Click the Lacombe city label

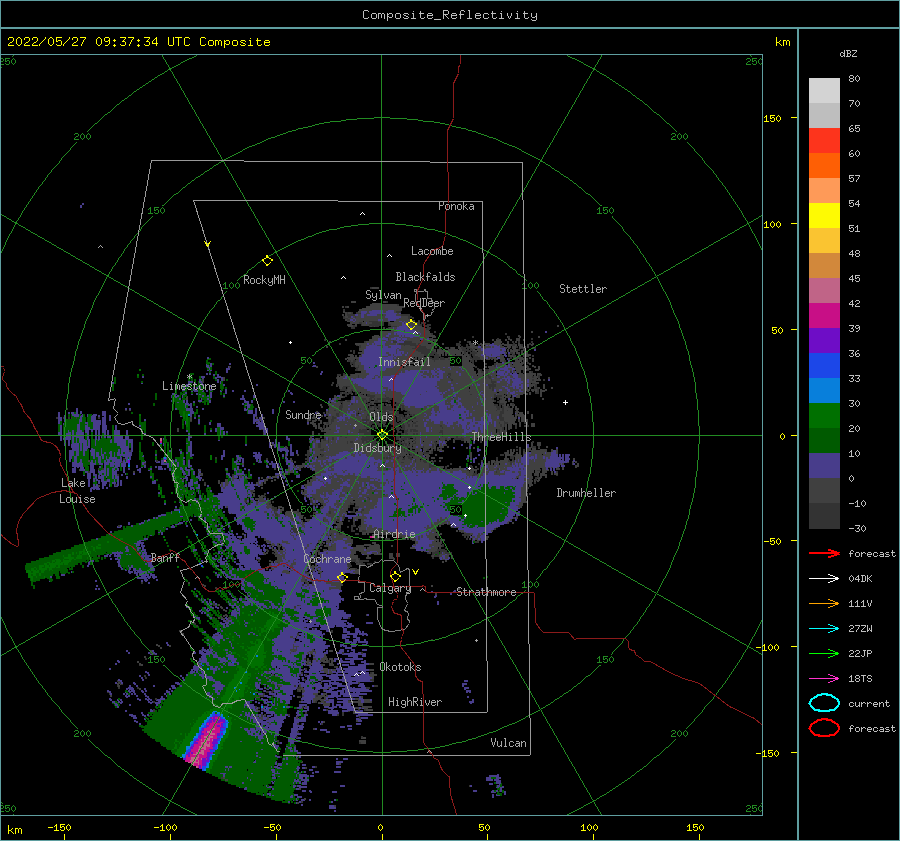click(432, 251)
